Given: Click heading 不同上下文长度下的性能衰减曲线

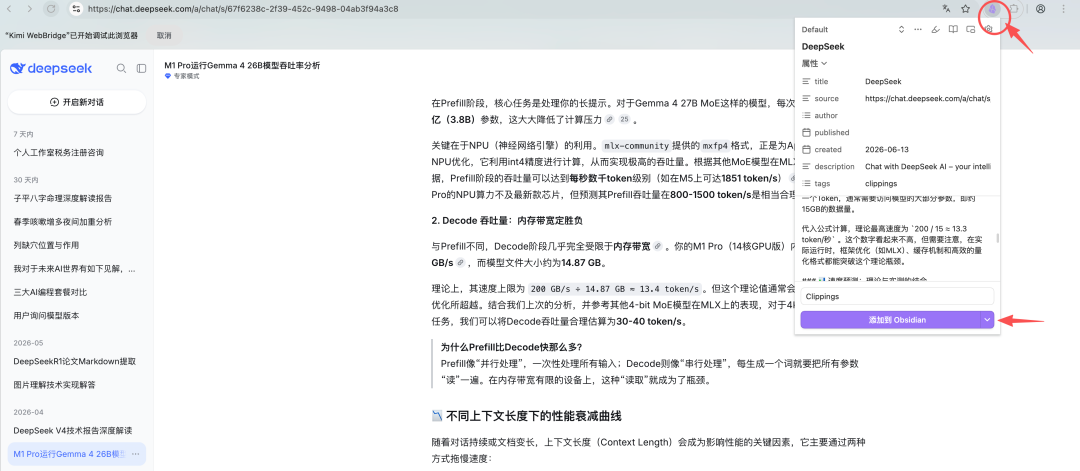Looking at the screenshot, I should click(534, 416).
